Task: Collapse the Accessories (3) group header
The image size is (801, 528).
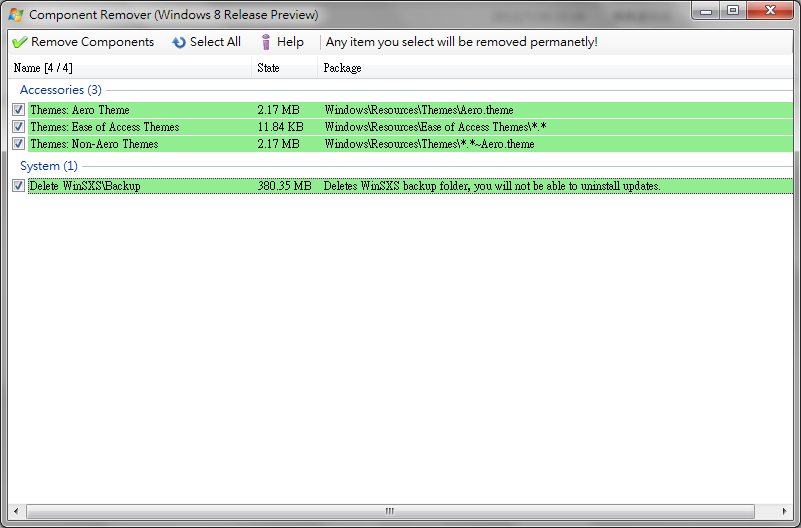Action: coord(61,90)
